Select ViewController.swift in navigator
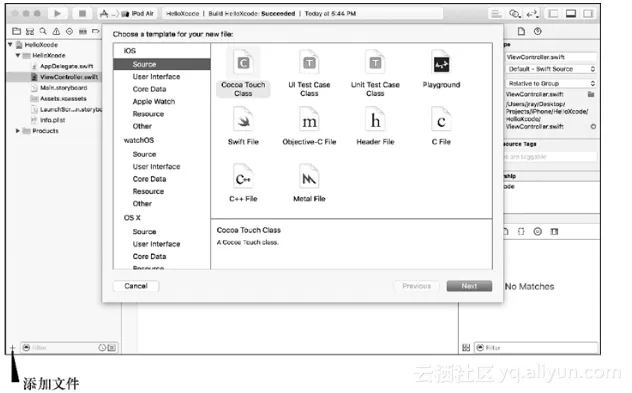The image size is (632, 393). click(x=69, y=77)
